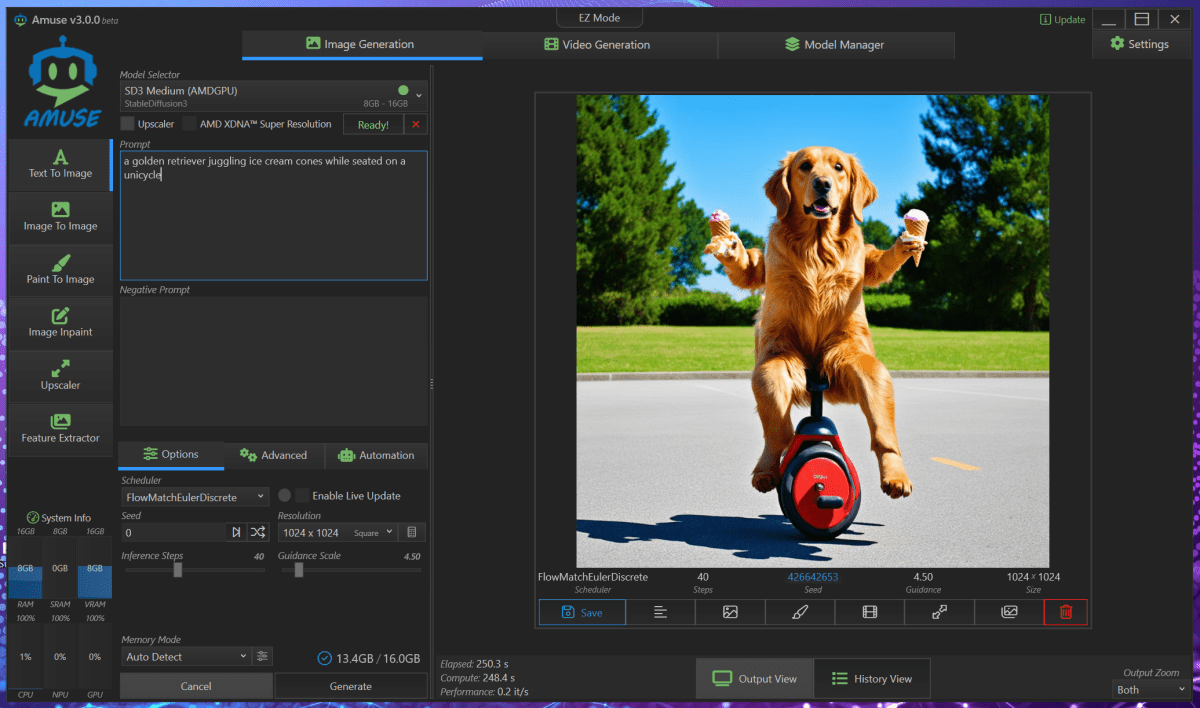1200x708 pixels.
Task: Open the Advanced options tab
Action: [x=273, y=455]
